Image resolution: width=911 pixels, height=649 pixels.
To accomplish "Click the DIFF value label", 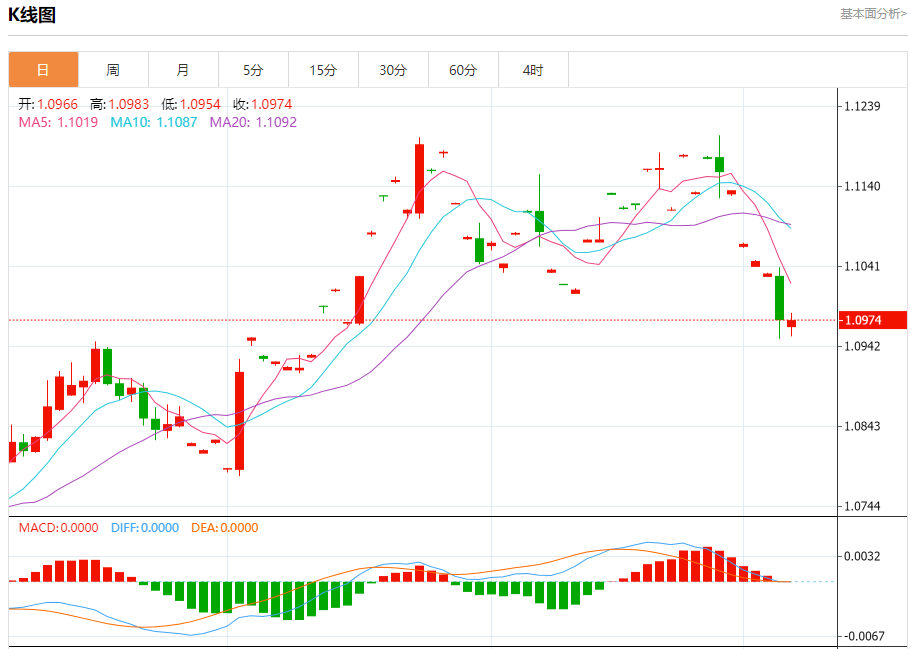I will tap(145, 528).
